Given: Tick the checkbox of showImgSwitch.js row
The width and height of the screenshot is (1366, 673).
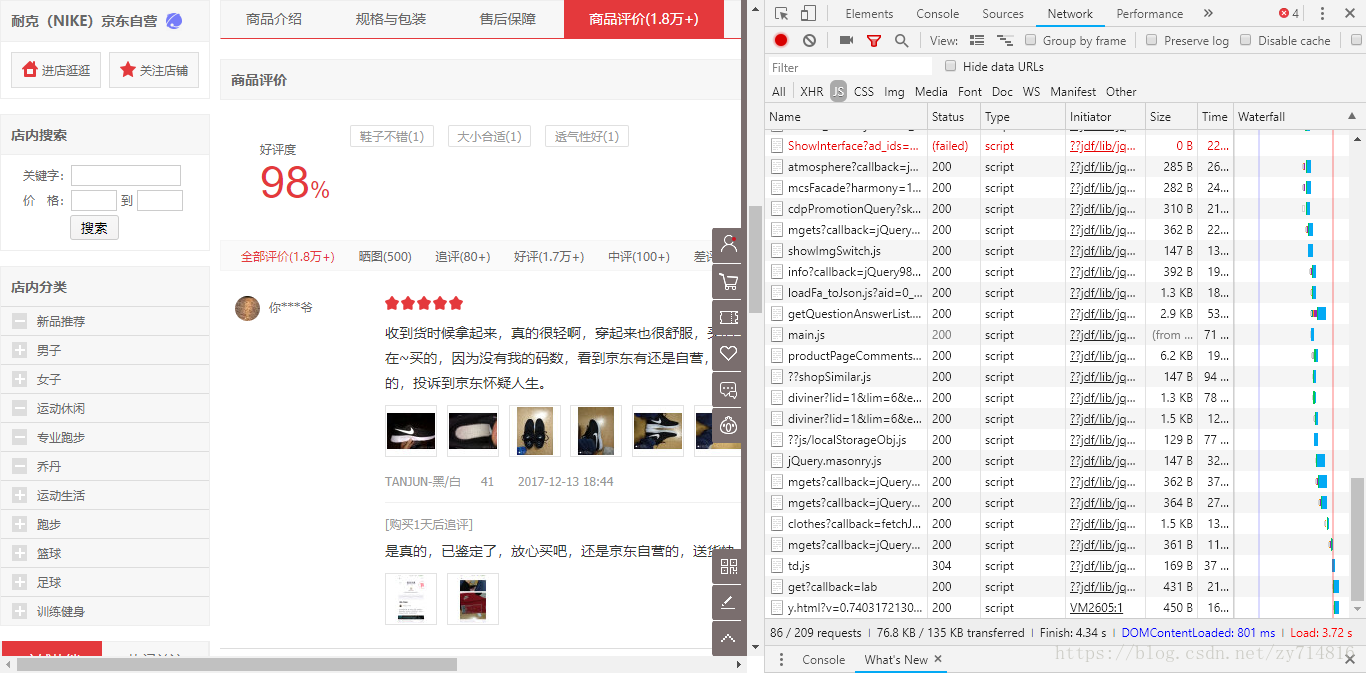Looking at the screenshot, I should 778,251.
